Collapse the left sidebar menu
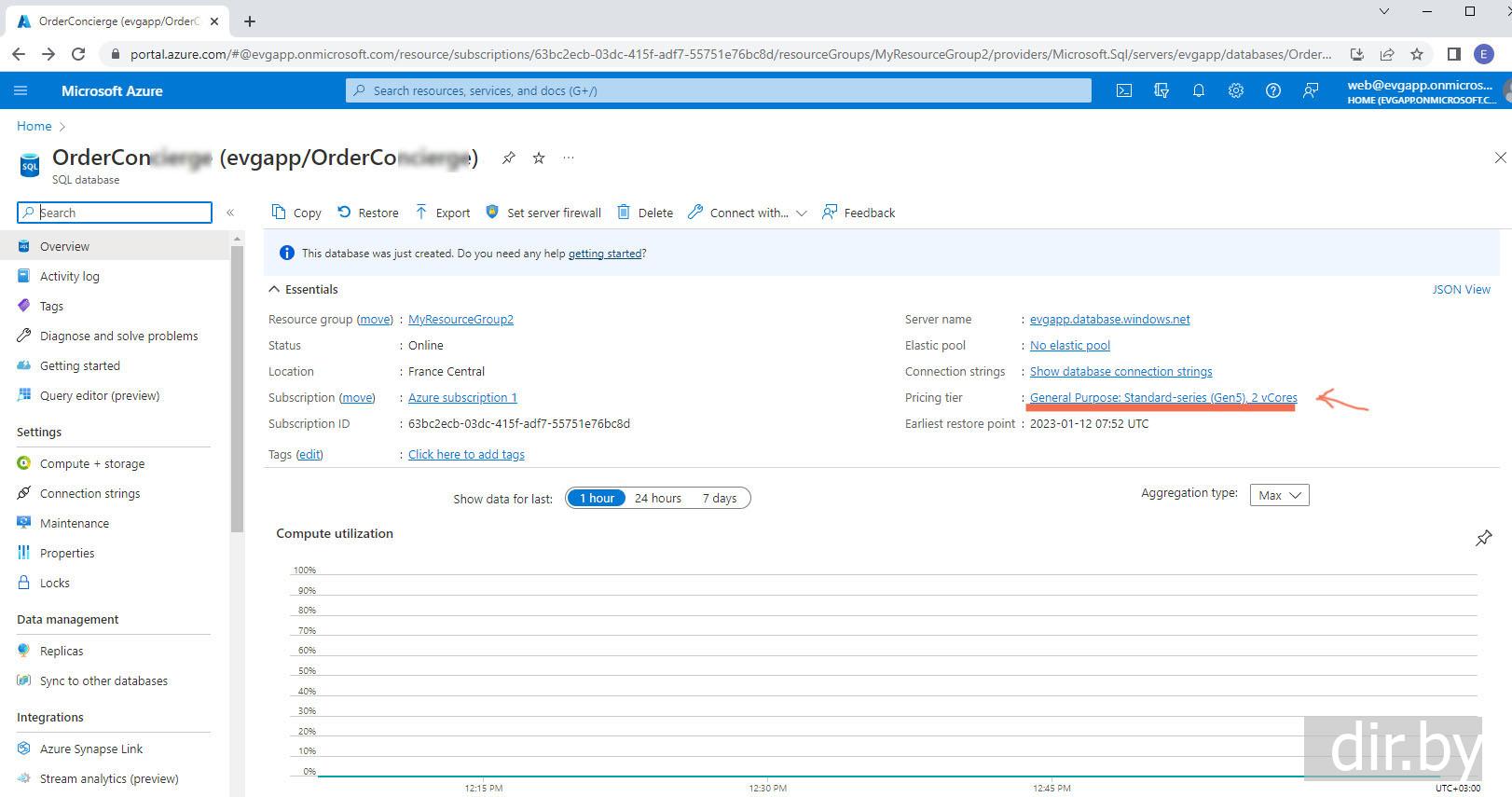The height and width of the screenshot is (797, 1512). [x=230, y=213]
